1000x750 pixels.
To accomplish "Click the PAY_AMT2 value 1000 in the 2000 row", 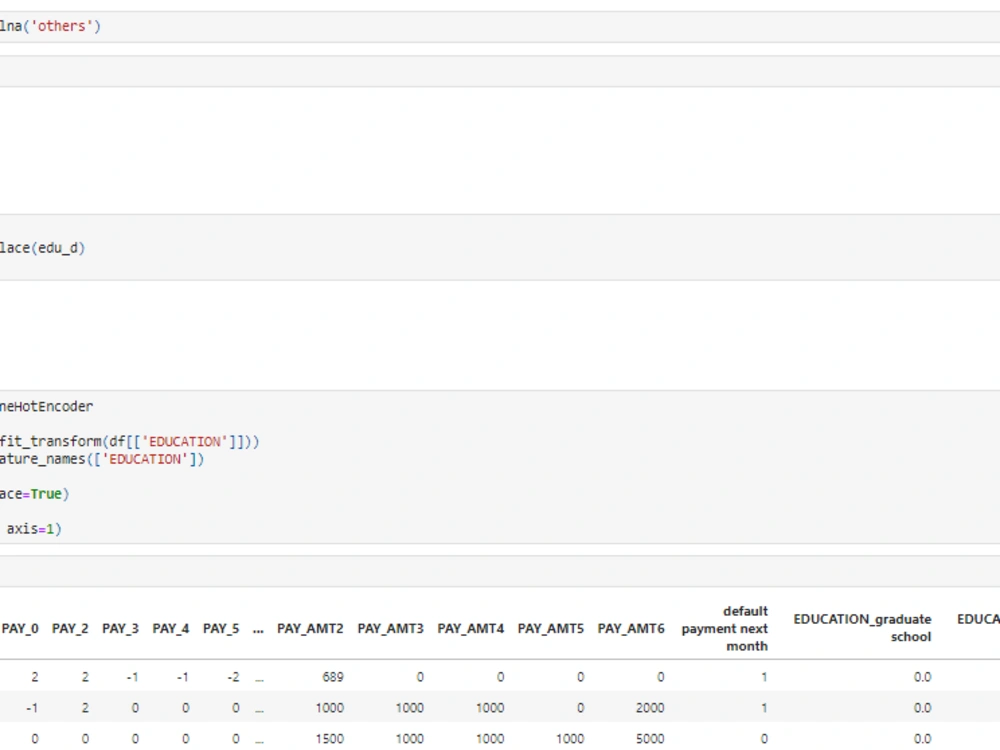I will coord(330,708).
